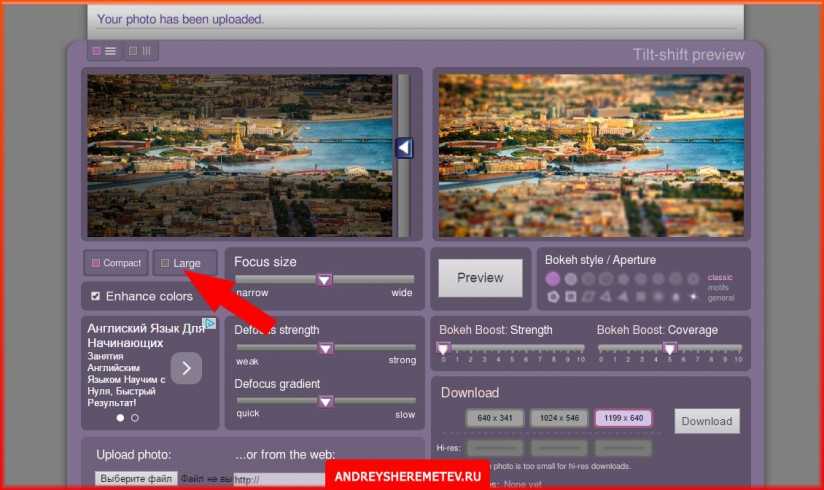
Task: Uncheck the Enhance colors checkbox
Action: (95, 296)
